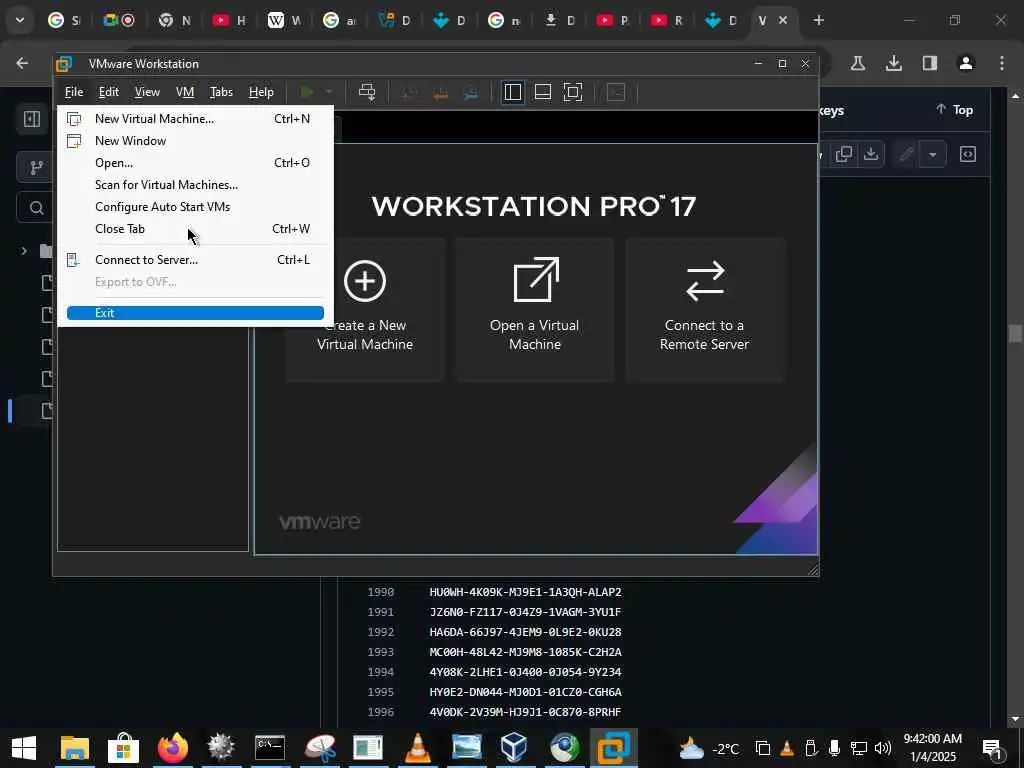Screen dimensions: 1024x768
Task: Close the active browser tab
Action: coord(783,20)
